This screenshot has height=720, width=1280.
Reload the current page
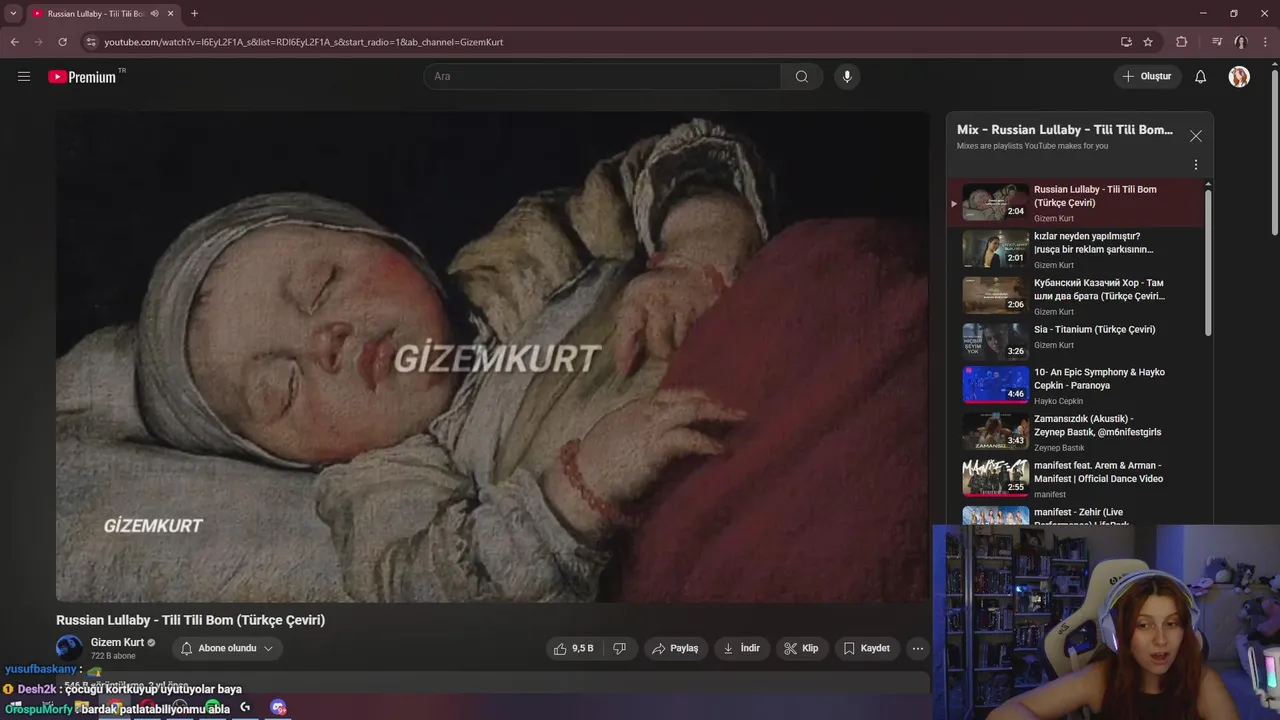62,42
